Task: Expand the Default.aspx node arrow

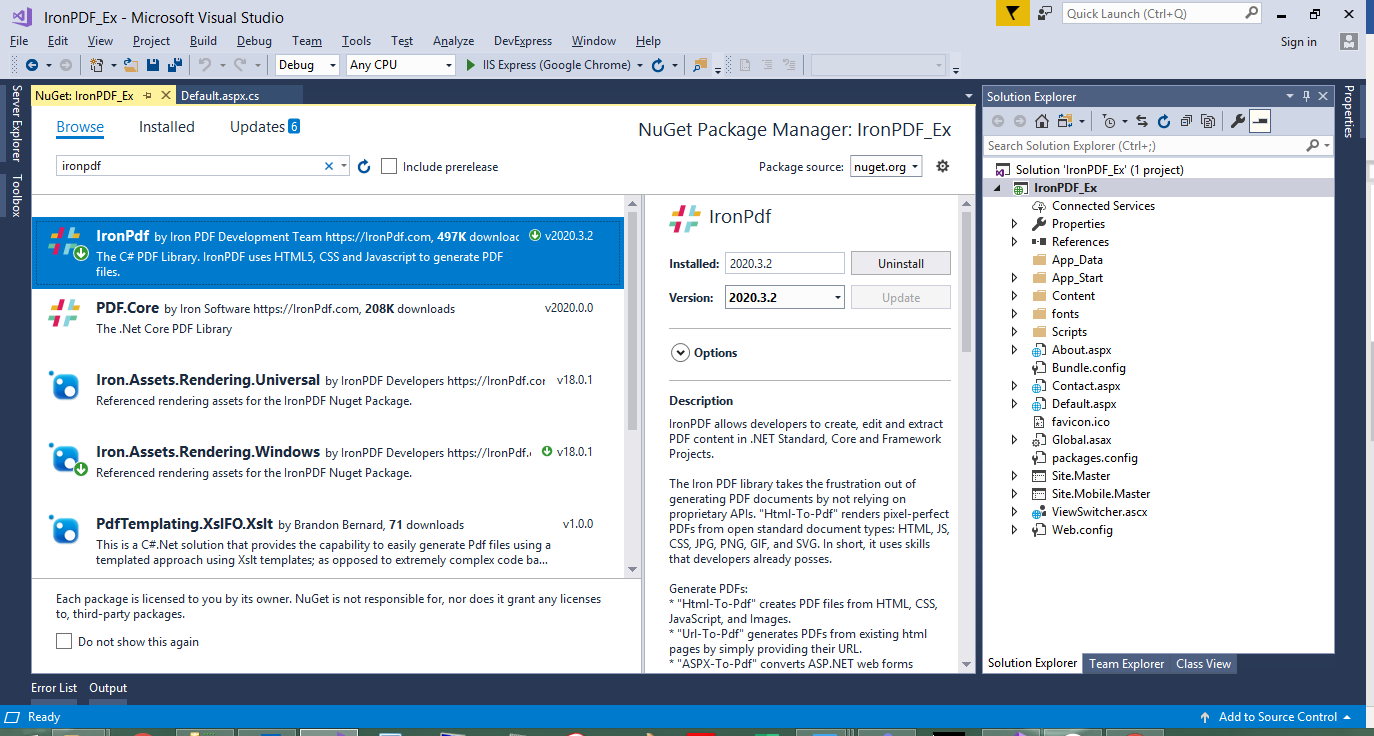Action: (1014, 404)
